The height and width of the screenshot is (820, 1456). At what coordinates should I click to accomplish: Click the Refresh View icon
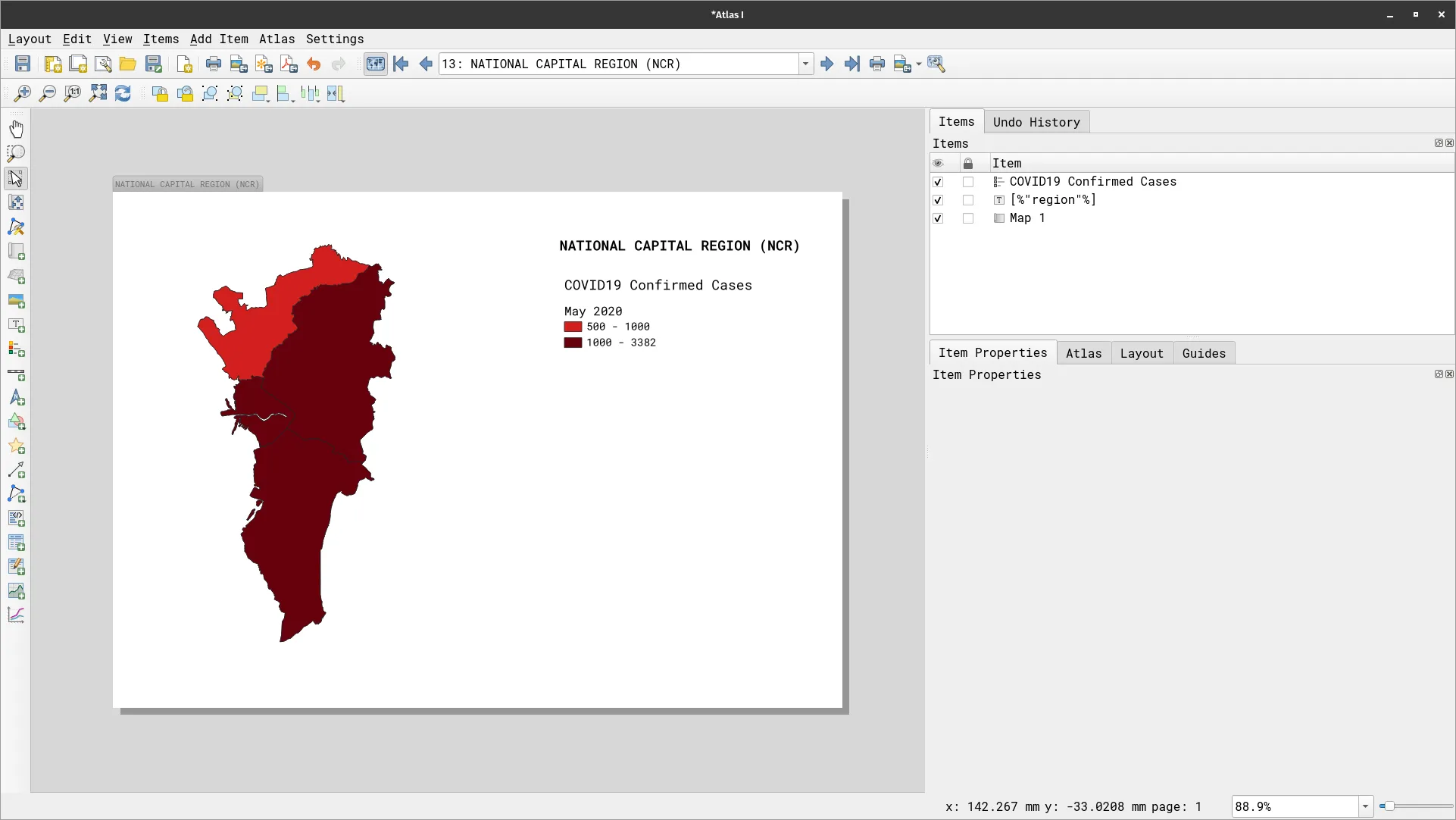(x=123, y=93)
